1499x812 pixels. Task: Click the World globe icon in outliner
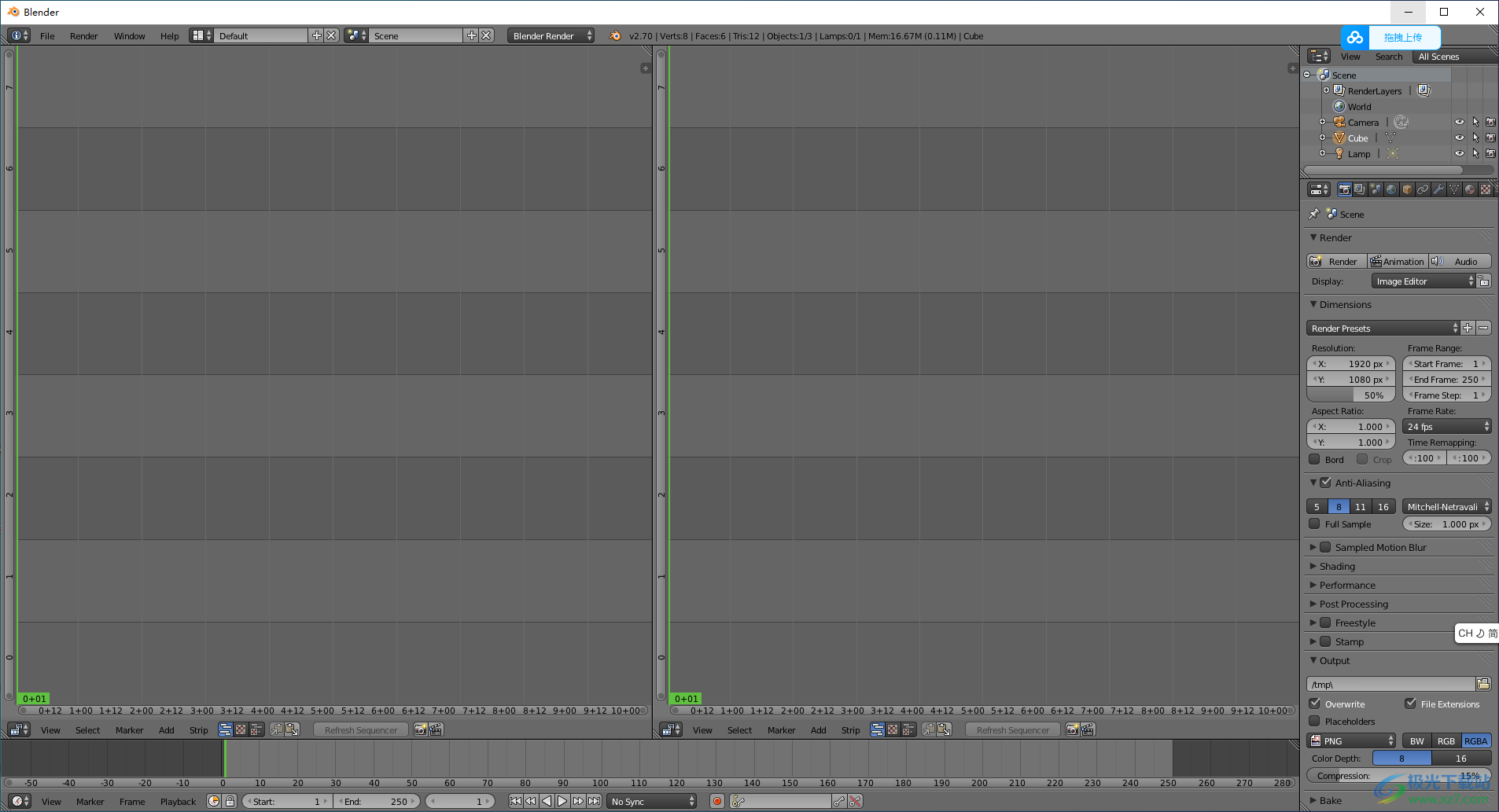pyautogui.click(x=1339, y=107)
